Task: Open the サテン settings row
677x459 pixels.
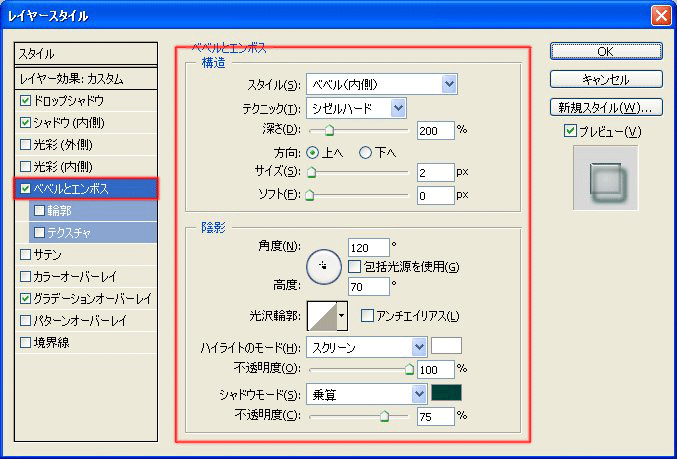Action: pos(86,255)
